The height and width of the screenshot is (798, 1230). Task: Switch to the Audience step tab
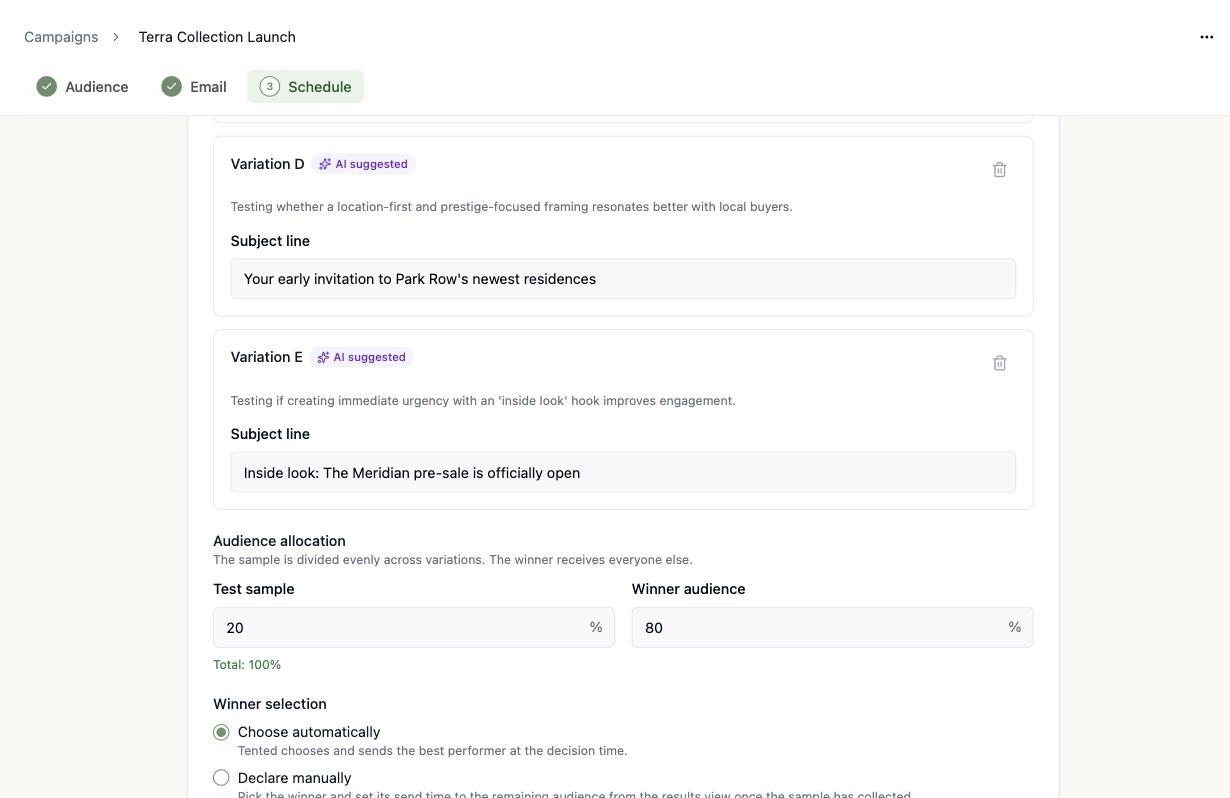point(82,86)
